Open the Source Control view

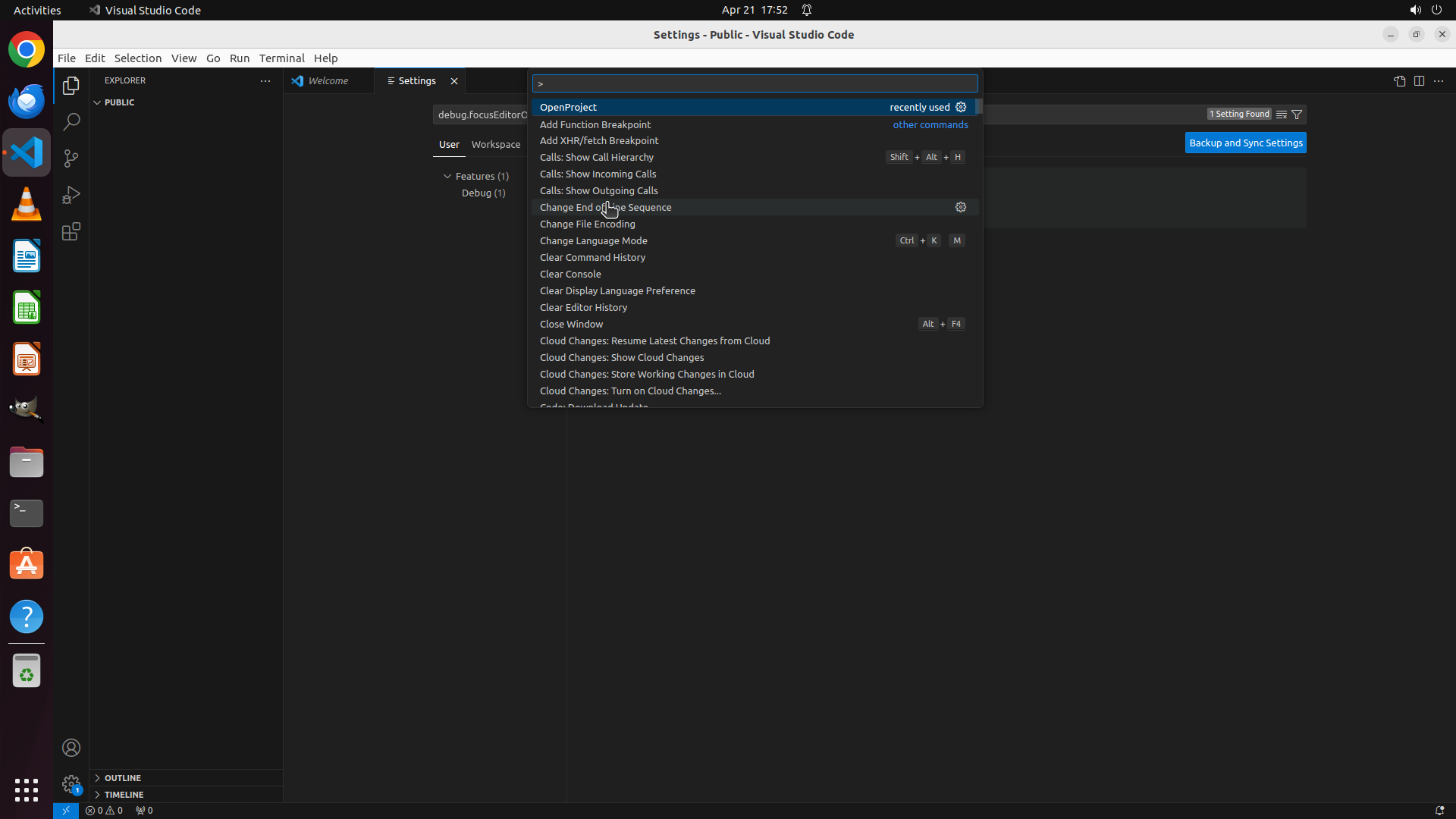pyautogui.click(x=71, y=158)
